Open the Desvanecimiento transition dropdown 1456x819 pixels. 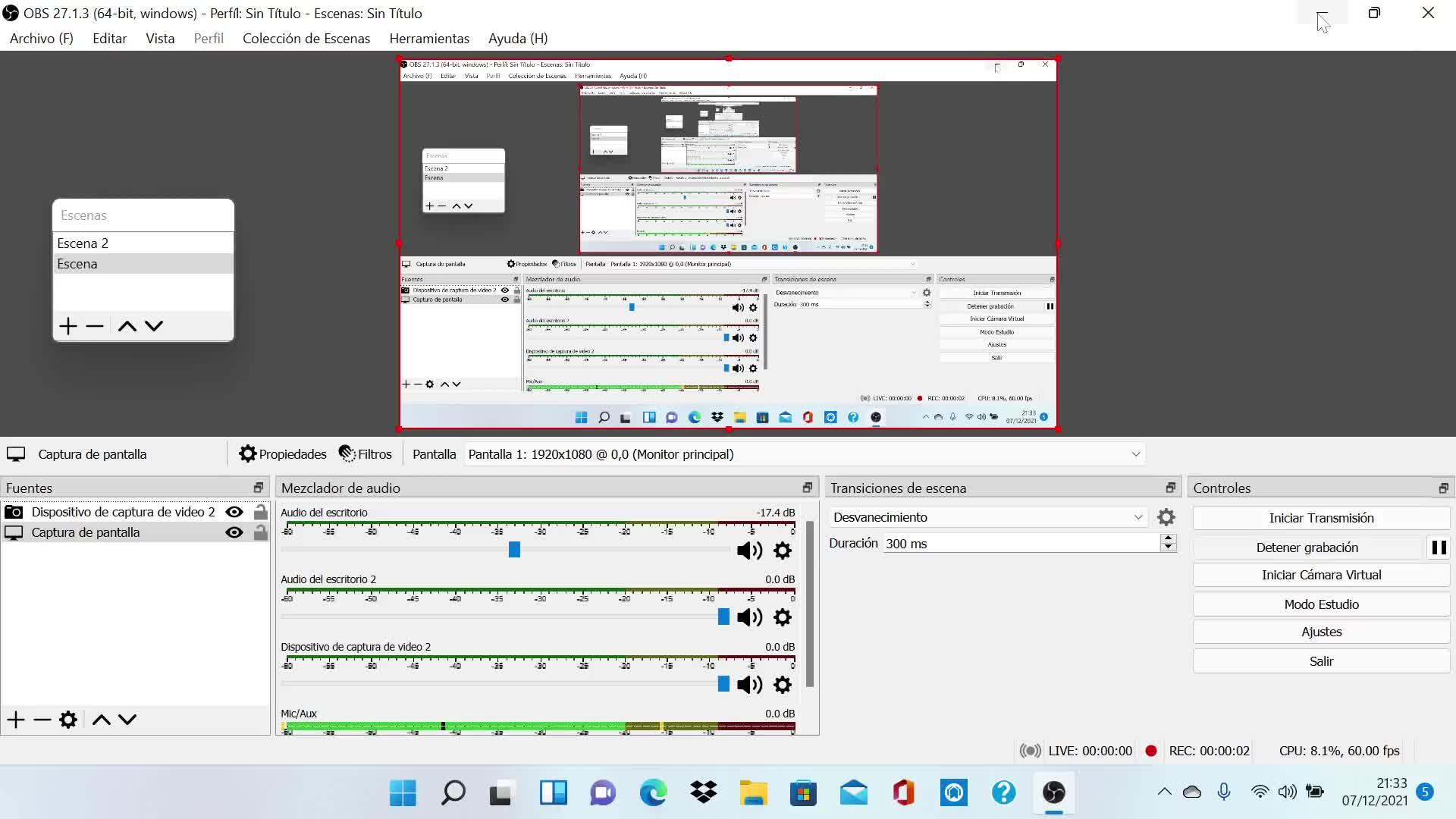(x=987, y=517)
